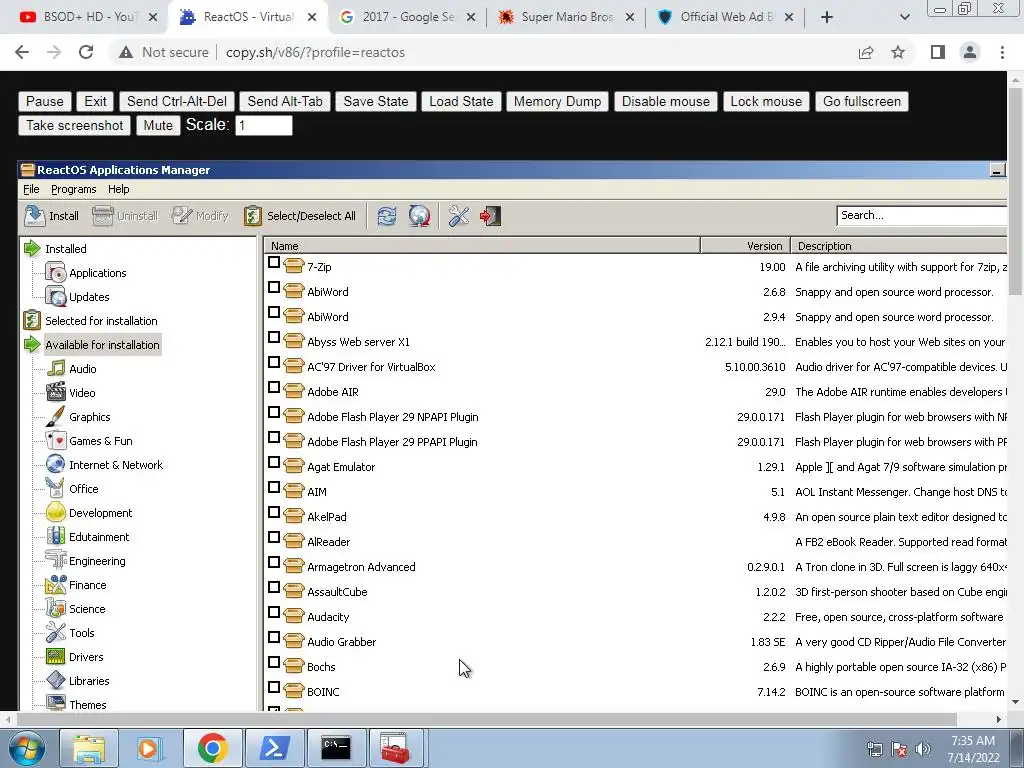The image size is (1024, 768).
Task: Click the red-arrow exit icon in toolbar
Action: click(490, 216)
